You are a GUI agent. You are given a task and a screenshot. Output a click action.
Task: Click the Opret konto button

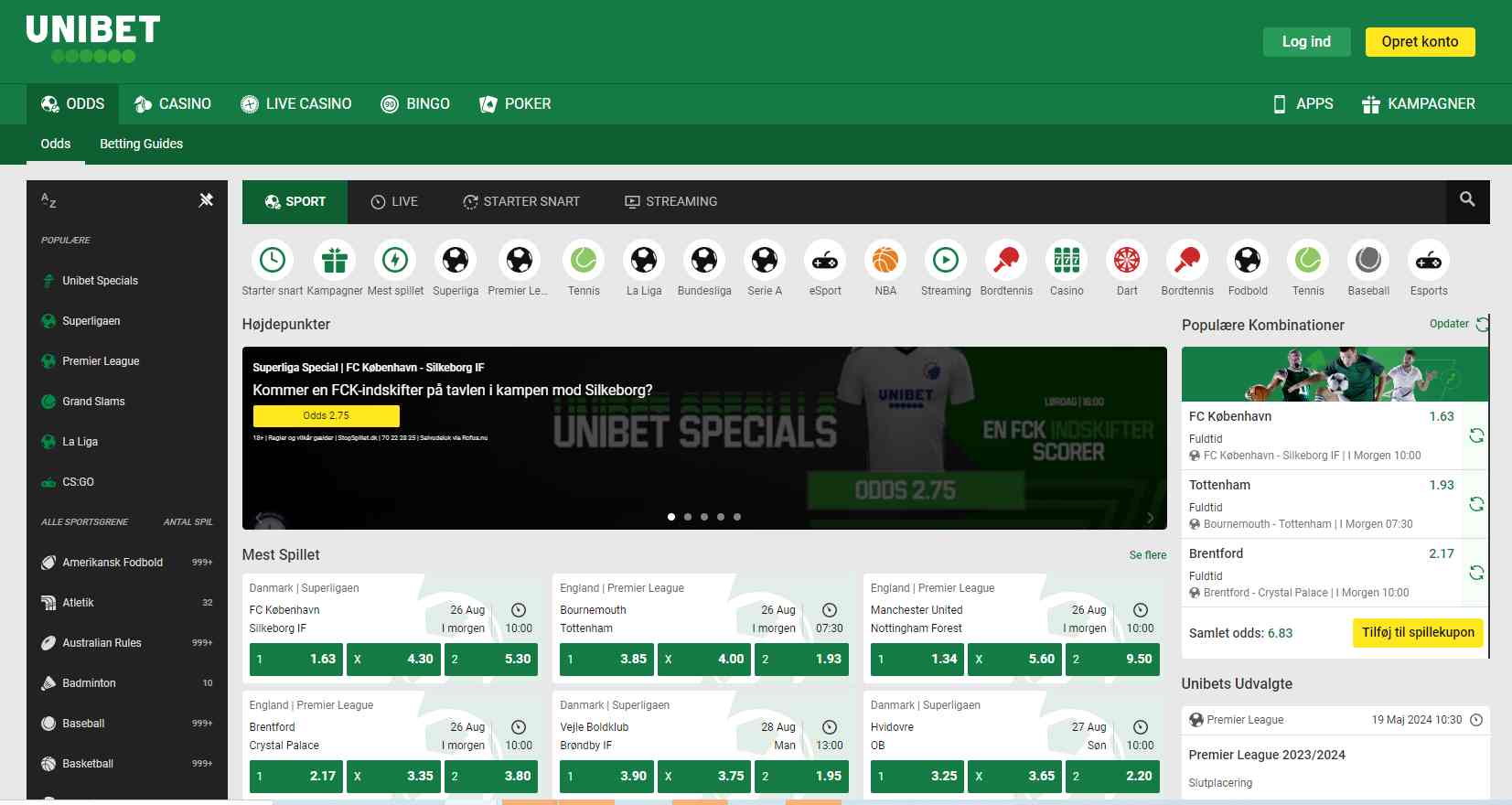(1420, 41)
